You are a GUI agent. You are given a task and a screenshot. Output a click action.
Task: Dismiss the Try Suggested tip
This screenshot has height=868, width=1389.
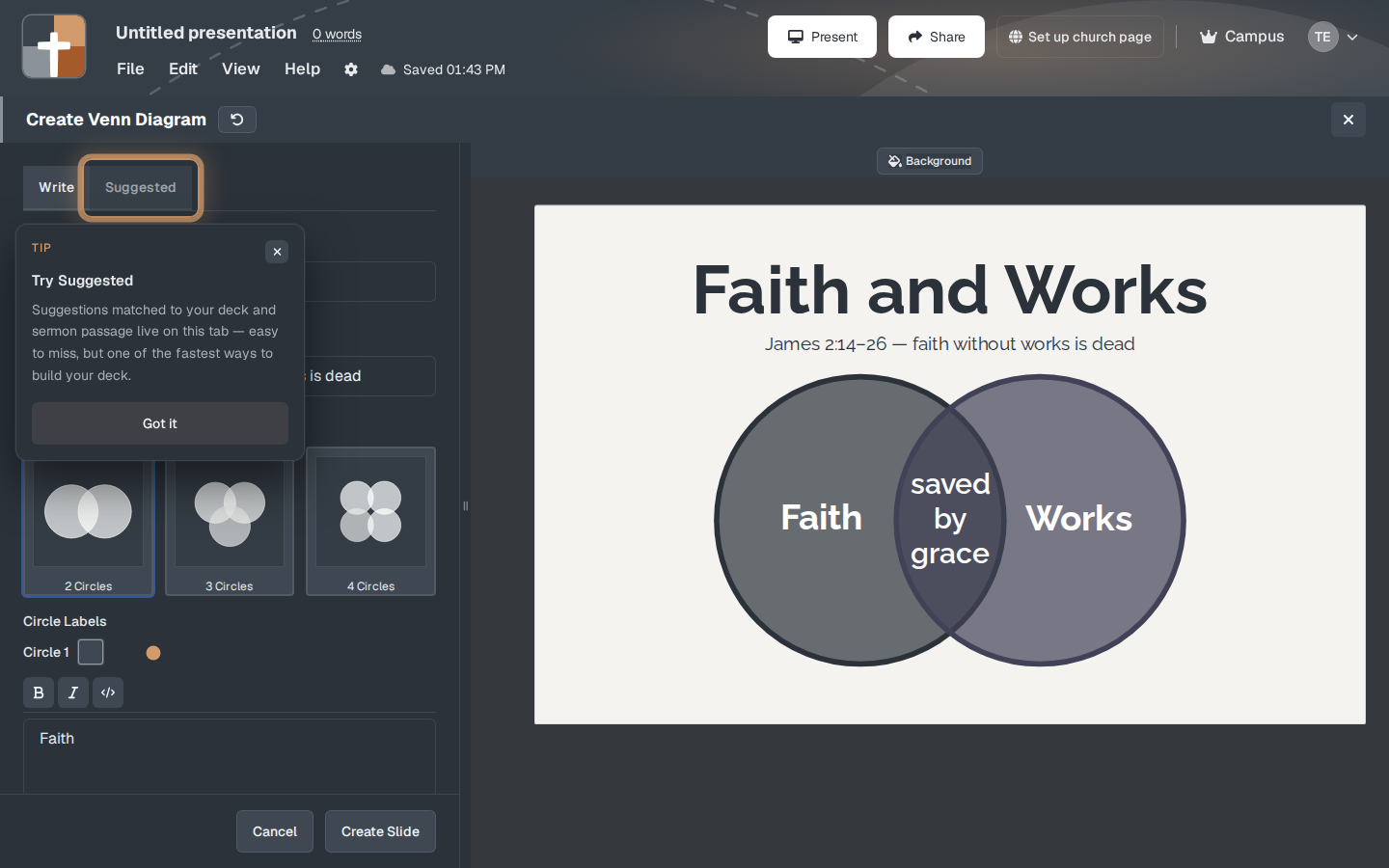point(277,252)
